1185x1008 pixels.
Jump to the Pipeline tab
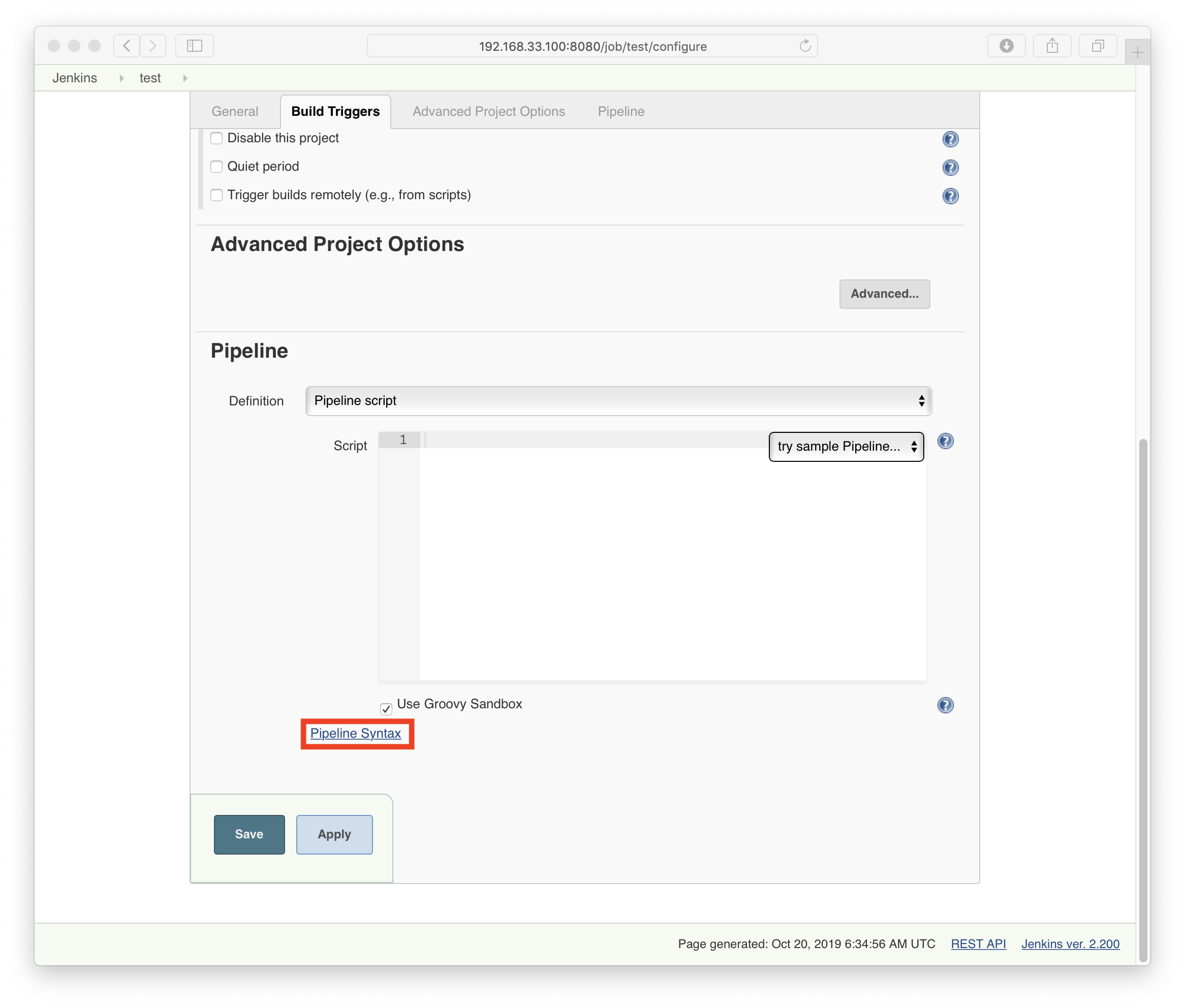coord(621,111)
